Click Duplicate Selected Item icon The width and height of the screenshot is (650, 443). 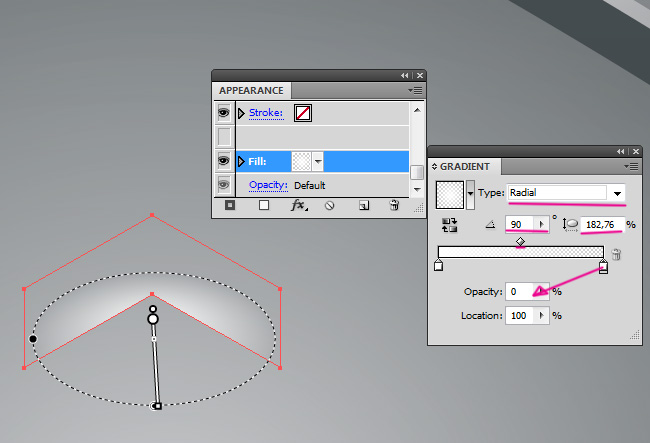pos(364,205)
